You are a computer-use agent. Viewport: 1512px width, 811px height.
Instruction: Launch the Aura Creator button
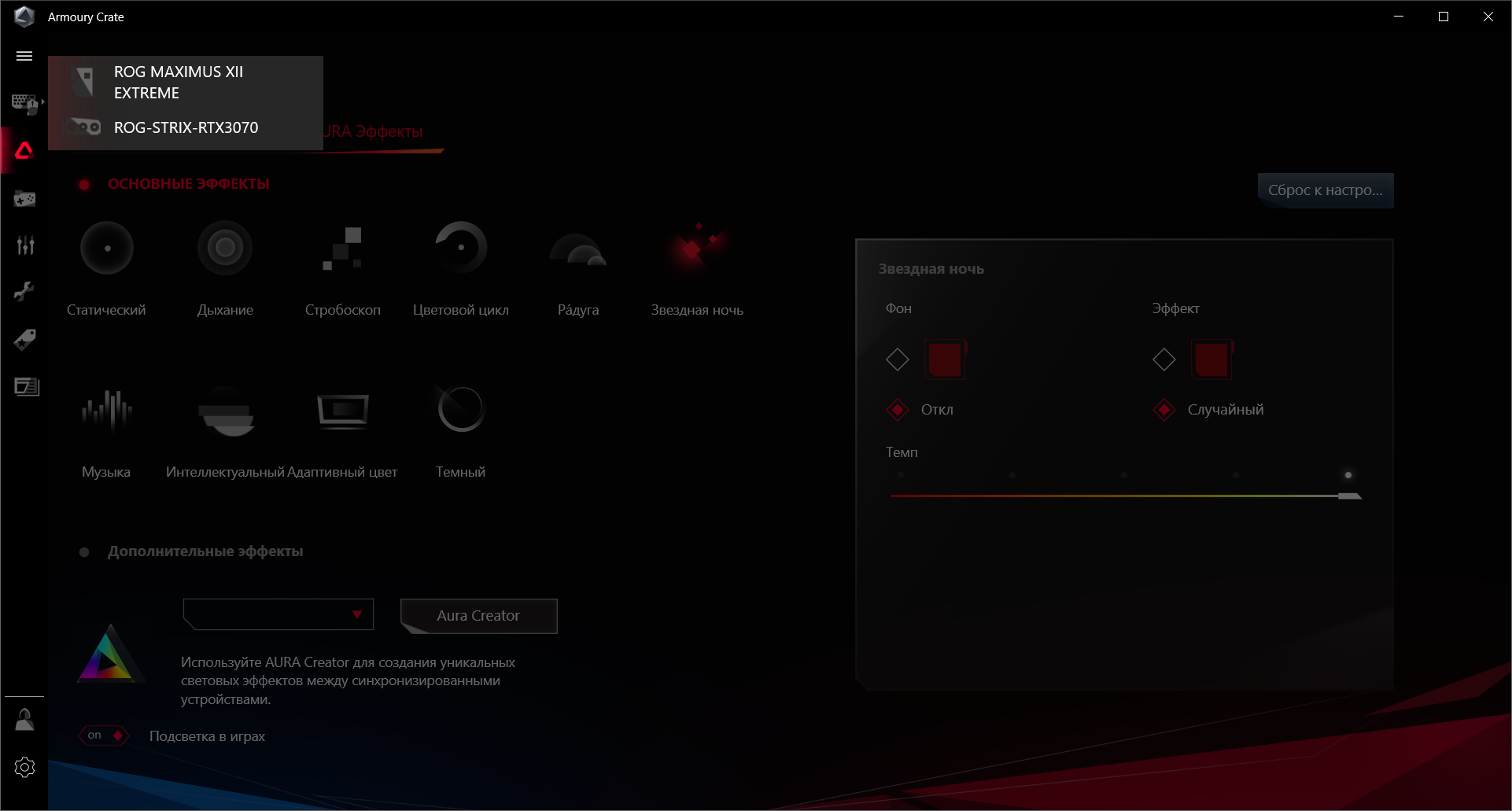pyautogui.click(x=478, y=616)
